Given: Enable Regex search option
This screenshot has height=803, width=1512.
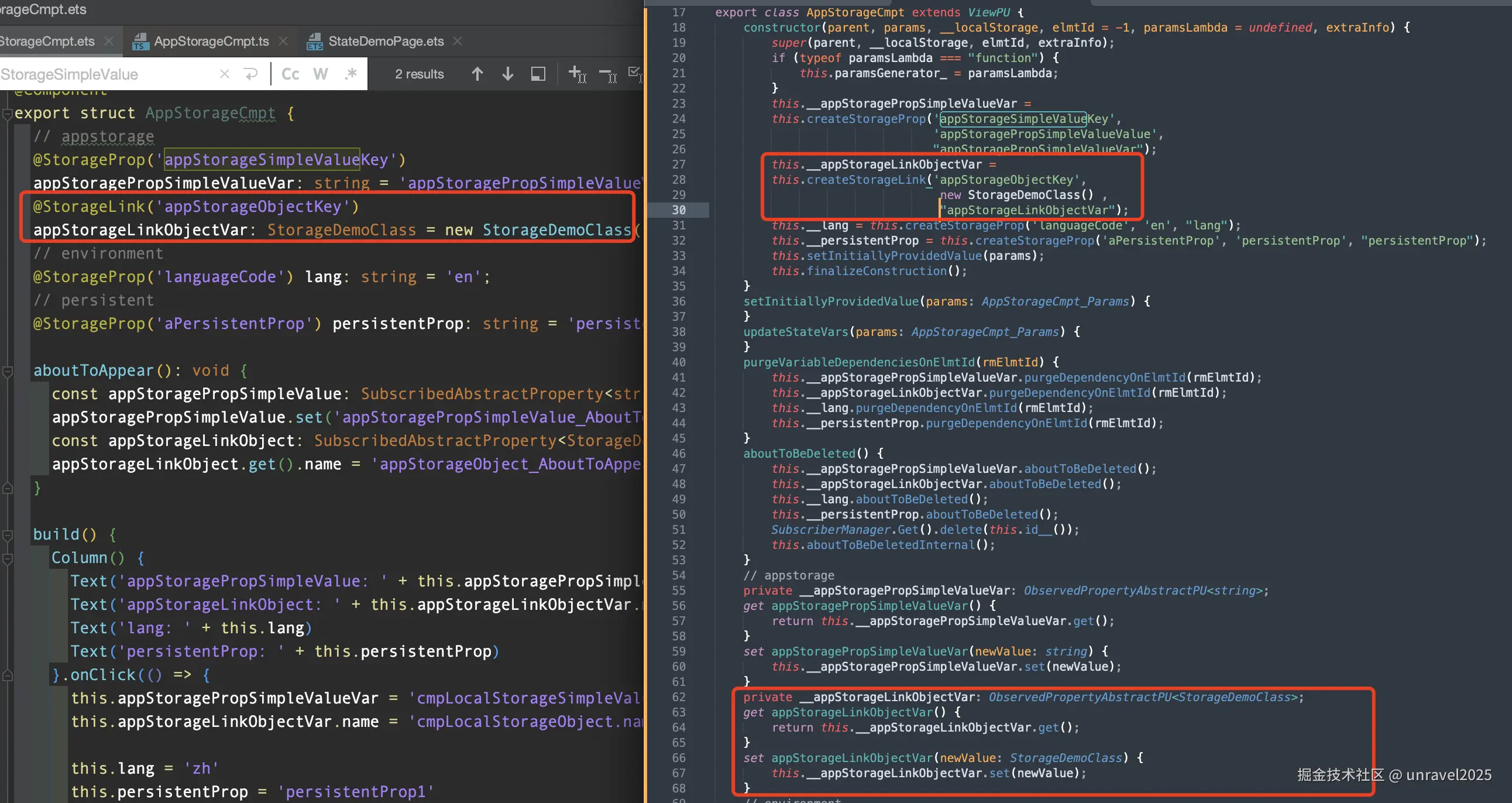Looking at the screenshot, I should pyautogui.click(x=351, y=74).
